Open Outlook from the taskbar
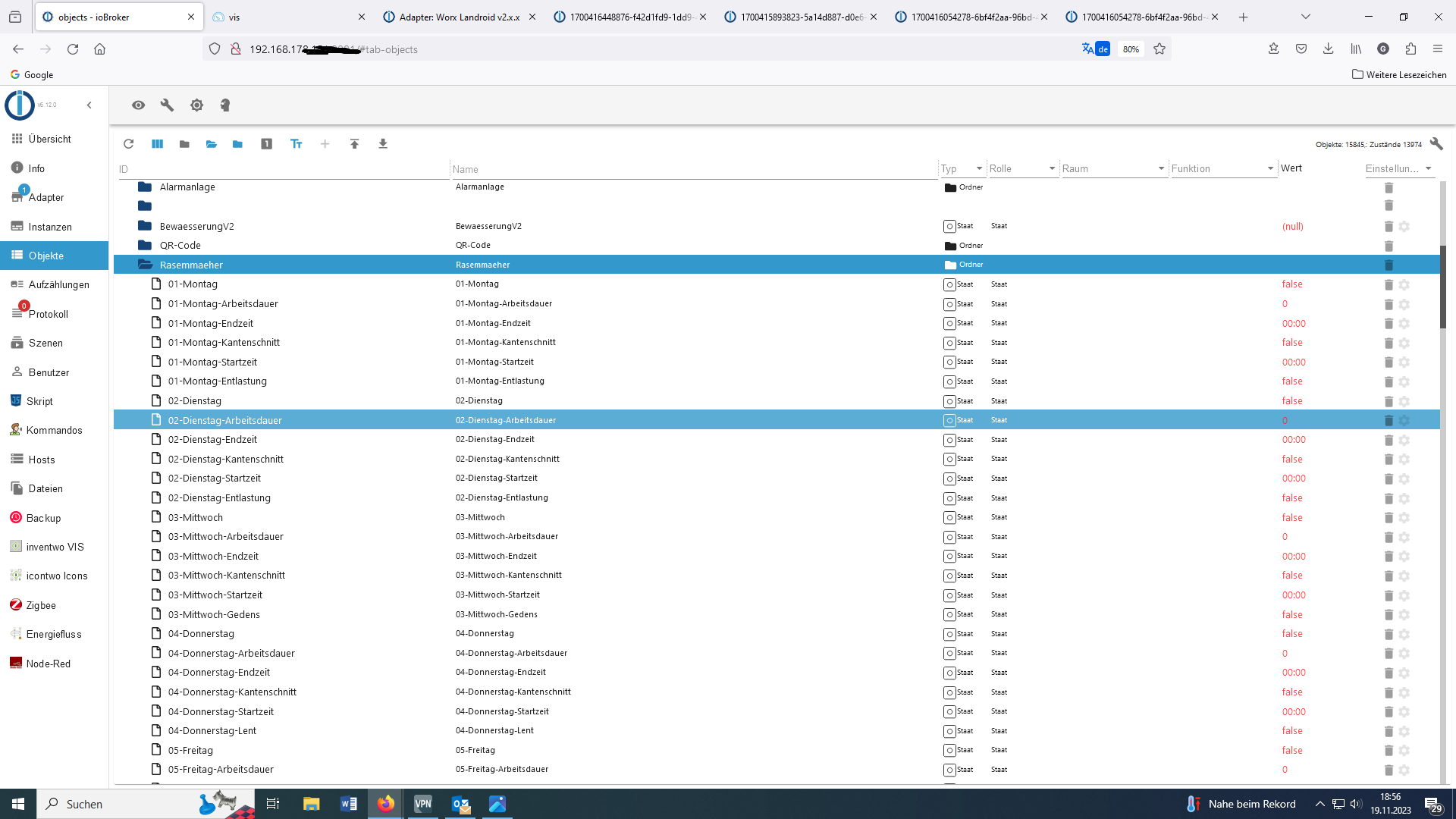 [x=460, y=804]
